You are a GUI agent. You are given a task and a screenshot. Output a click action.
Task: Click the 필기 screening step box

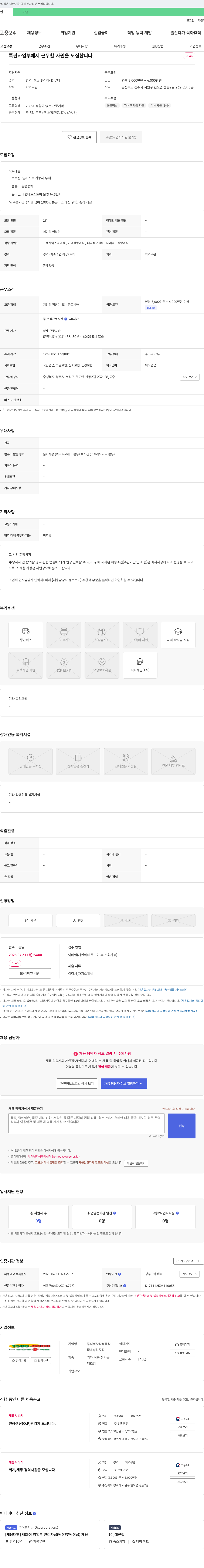pos(125,920)
